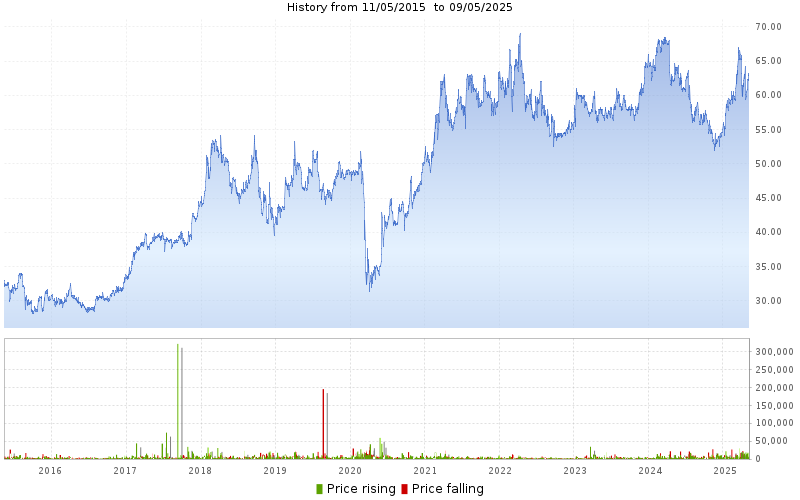Click the 0 volume axis label
The height and width of the screenshot is (500, 800).
[x=758, y=459]
